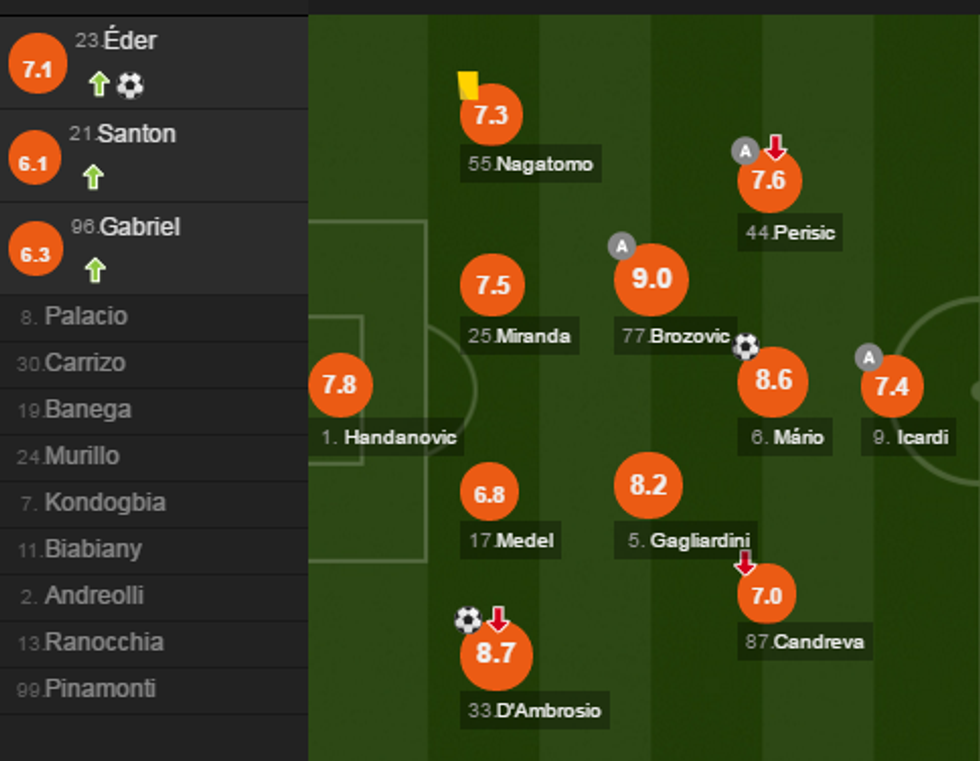Click the red substituted-off arrow above Perisic
The width and height of the screenshot is (980, 761).
[x=775, y=148]
